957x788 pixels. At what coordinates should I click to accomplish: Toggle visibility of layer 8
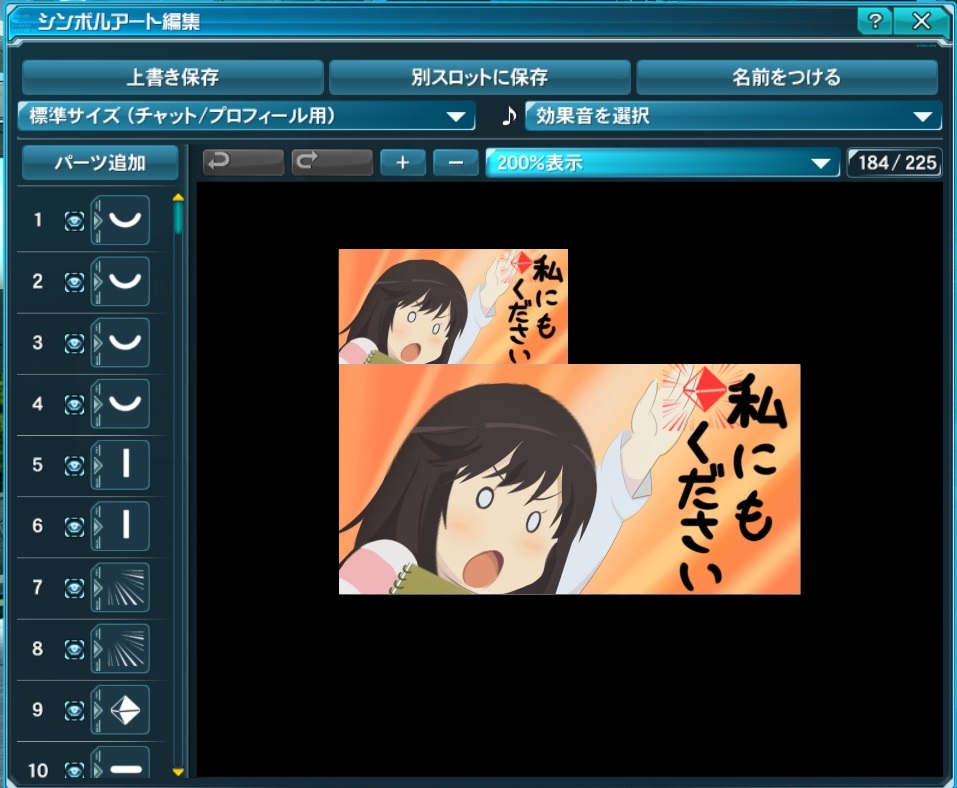point(74,649)
